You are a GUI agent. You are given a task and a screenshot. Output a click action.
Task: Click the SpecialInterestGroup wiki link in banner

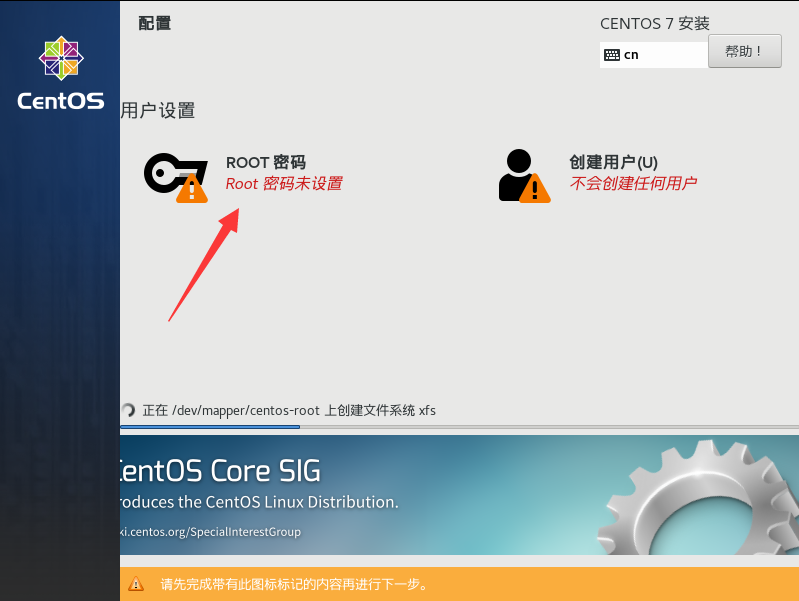click(210, 532)
